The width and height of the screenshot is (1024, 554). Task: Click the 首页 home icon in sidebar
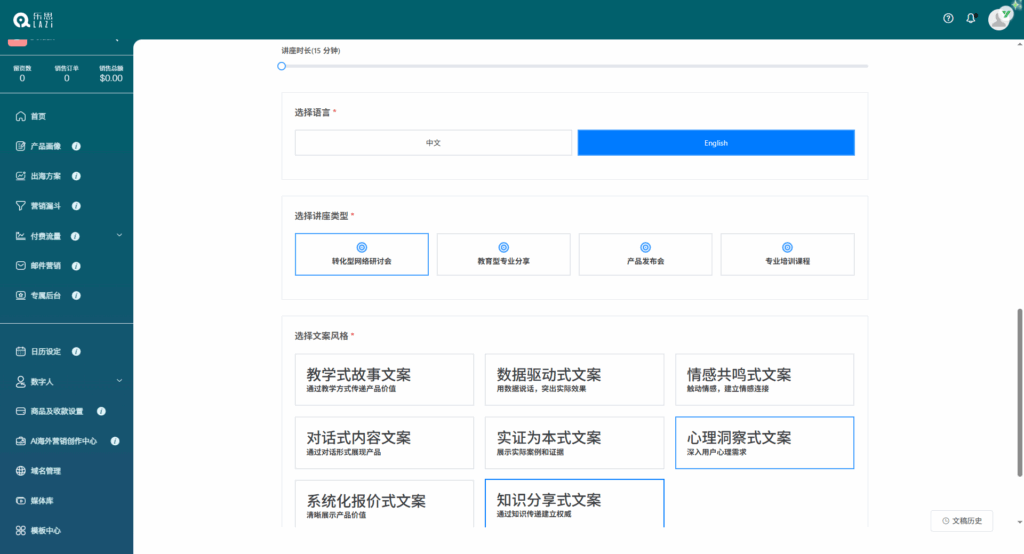coord(20,116)
